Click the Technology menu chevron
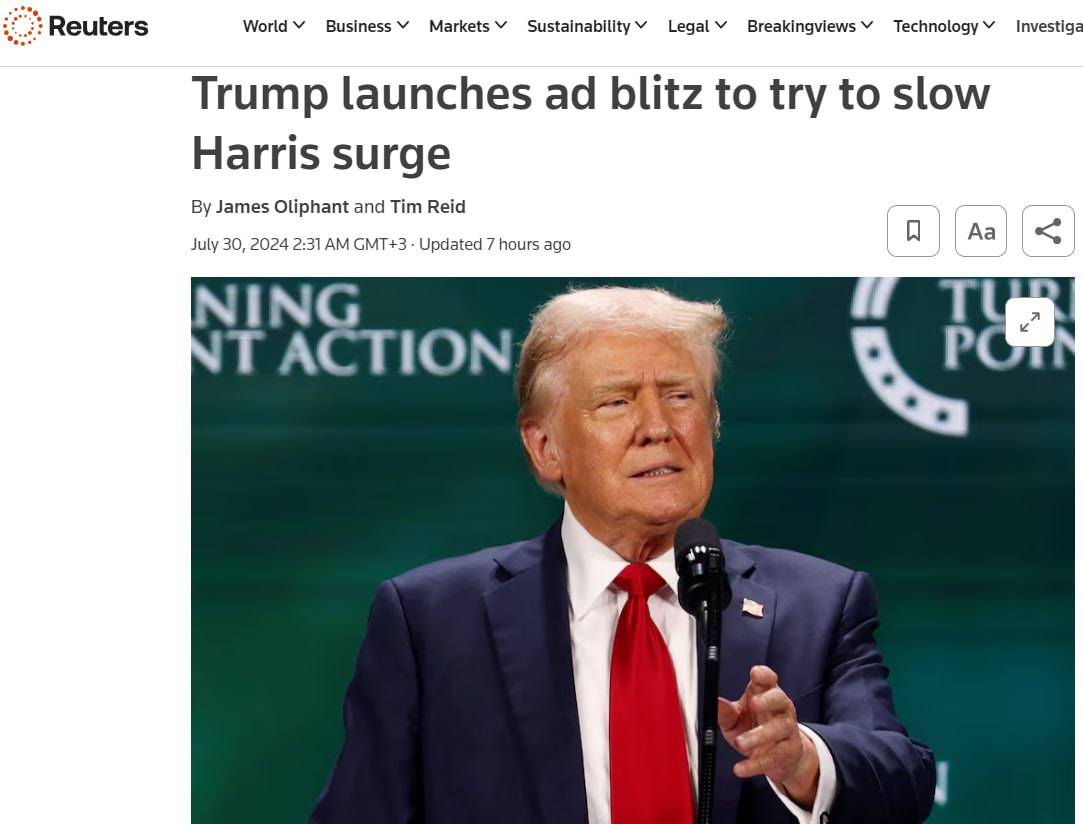The width and height of the screenshot is (1083, 824). click(x=989, y=26)
